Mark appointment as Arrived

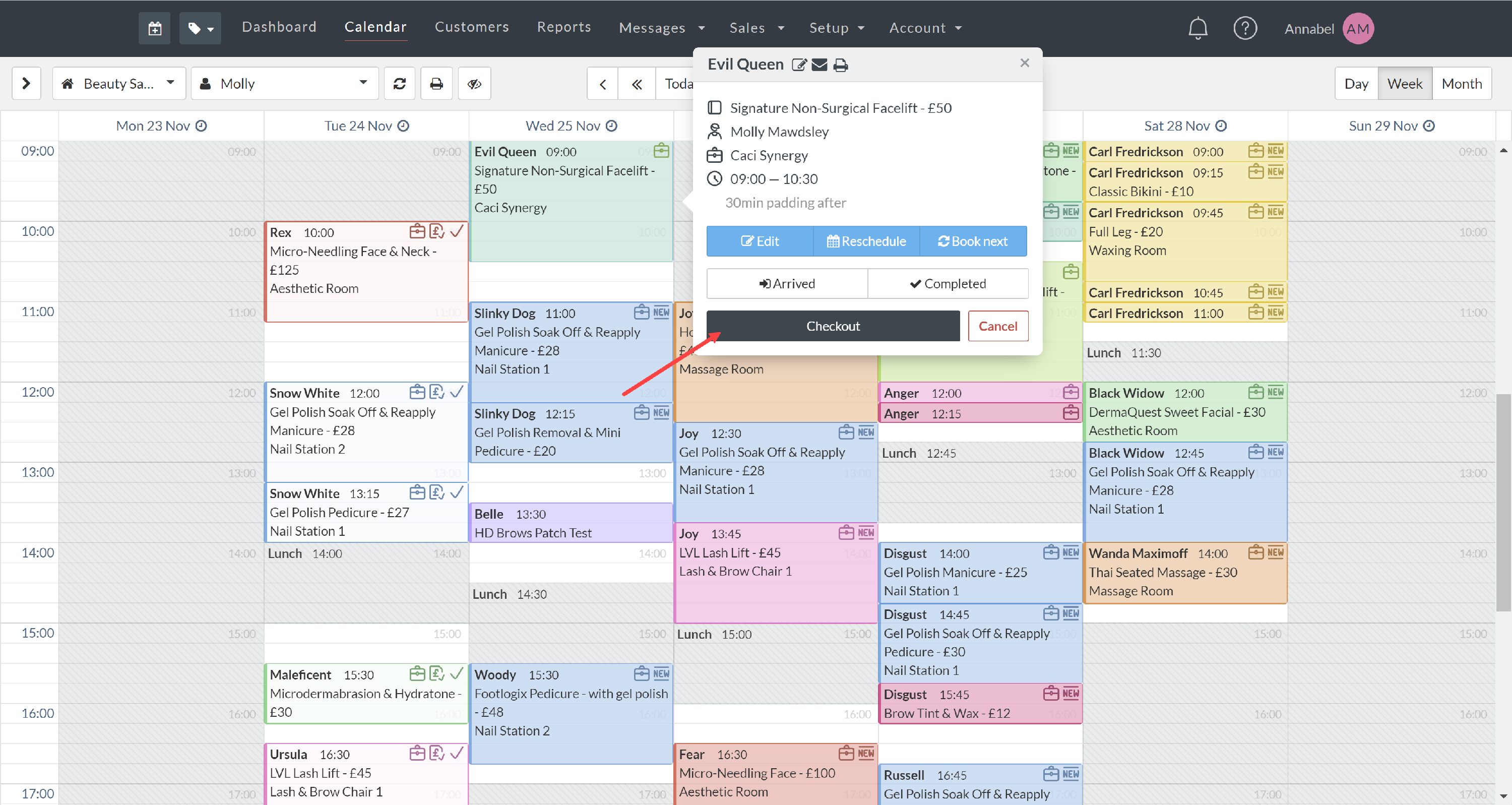click(787, 284)
